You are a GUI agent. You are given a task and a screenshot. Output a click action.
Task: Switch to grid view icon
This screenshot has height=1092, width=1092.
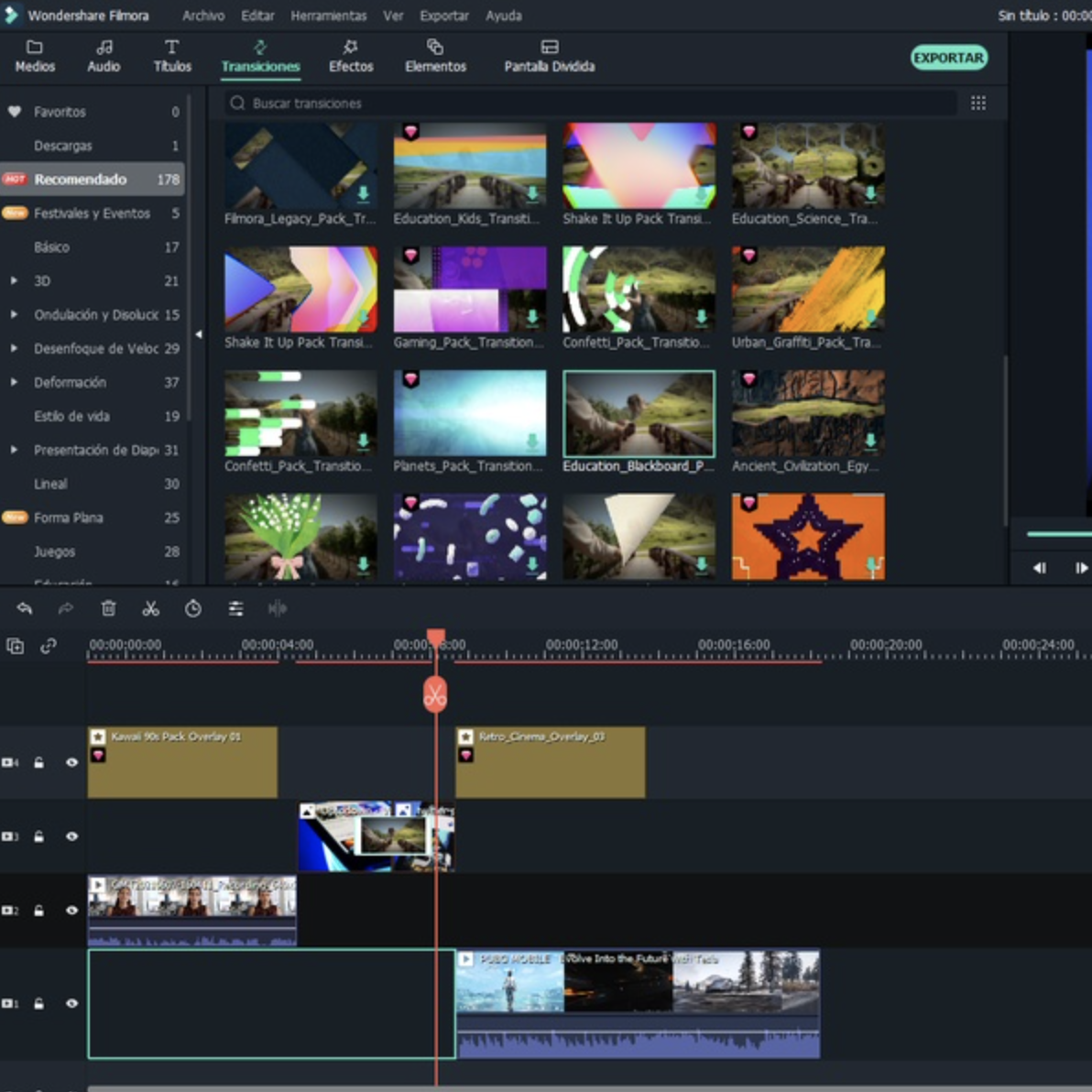pos(978,104)
